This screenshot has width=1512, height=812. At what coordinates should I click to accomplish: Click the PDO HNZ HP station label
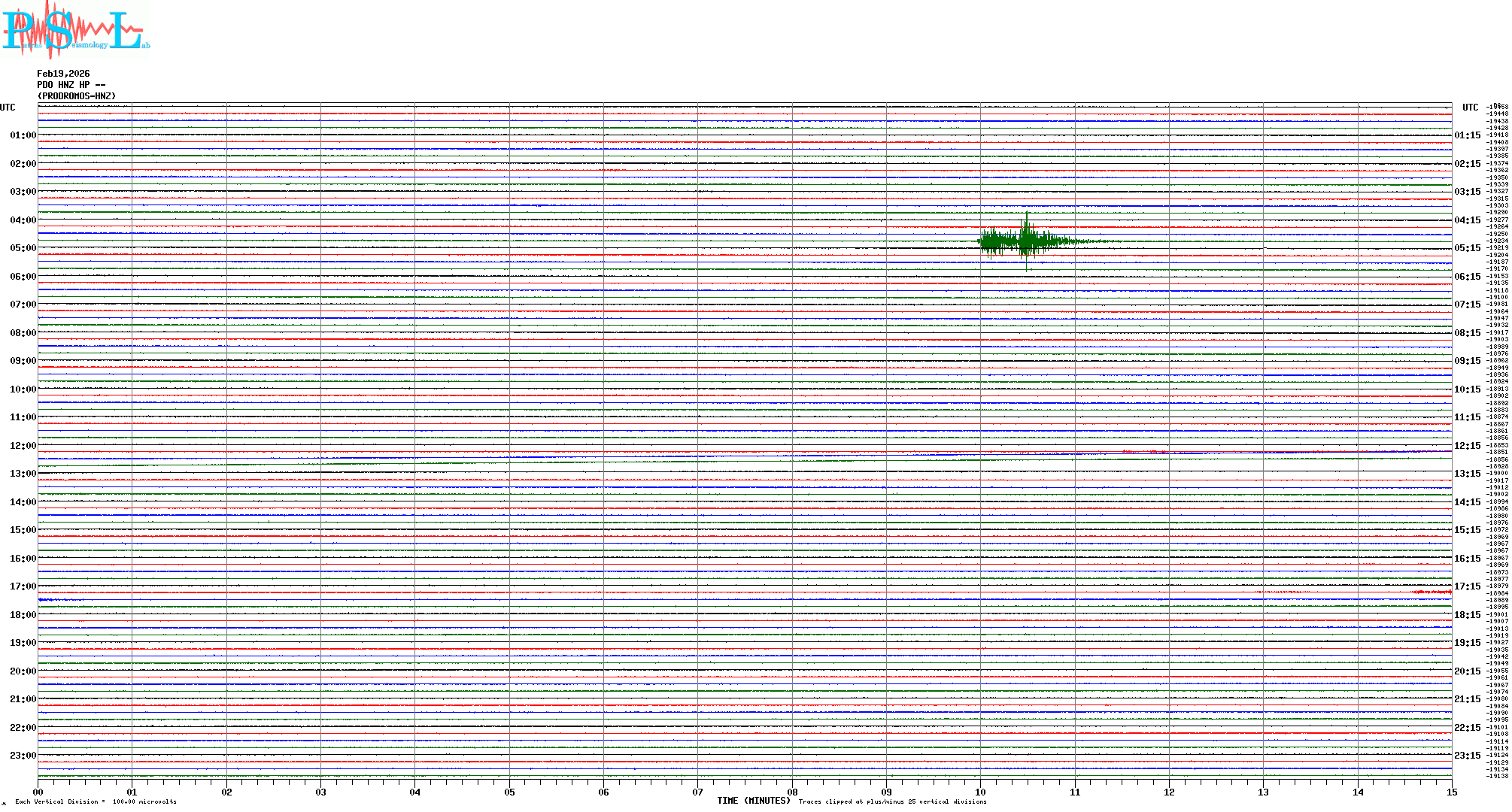pyautogui.click(x=71, y=85)
